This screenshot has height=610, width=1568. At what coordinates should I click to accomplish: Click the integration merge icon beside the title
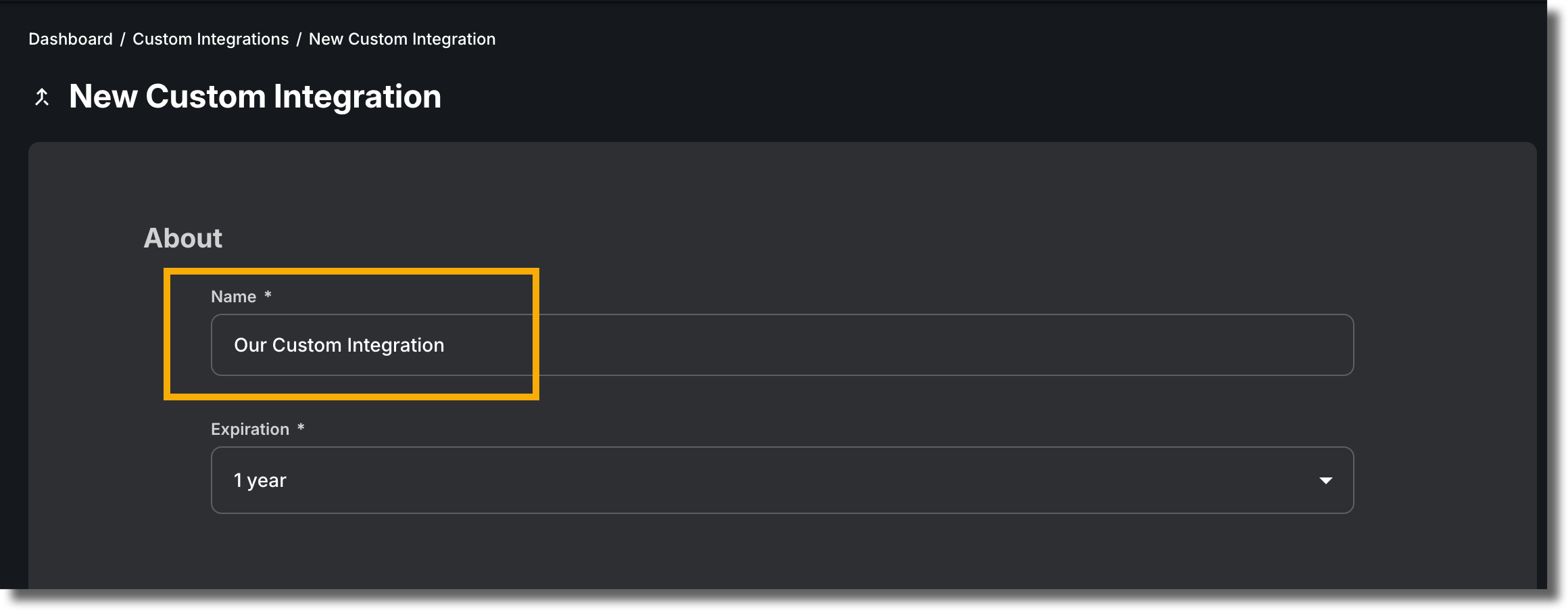click(42, 97)
